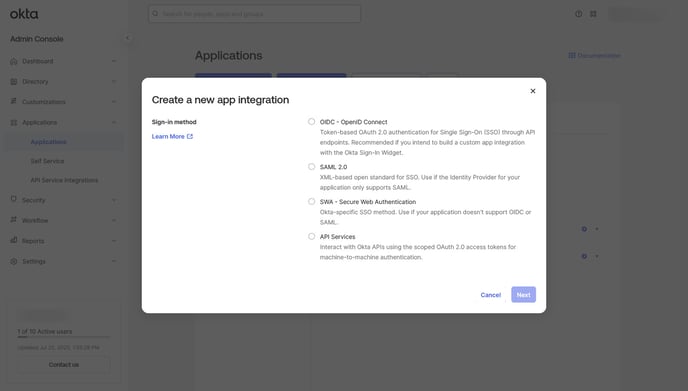
Task: Click the Security shield icon
Action: click(x=14, y=199)
